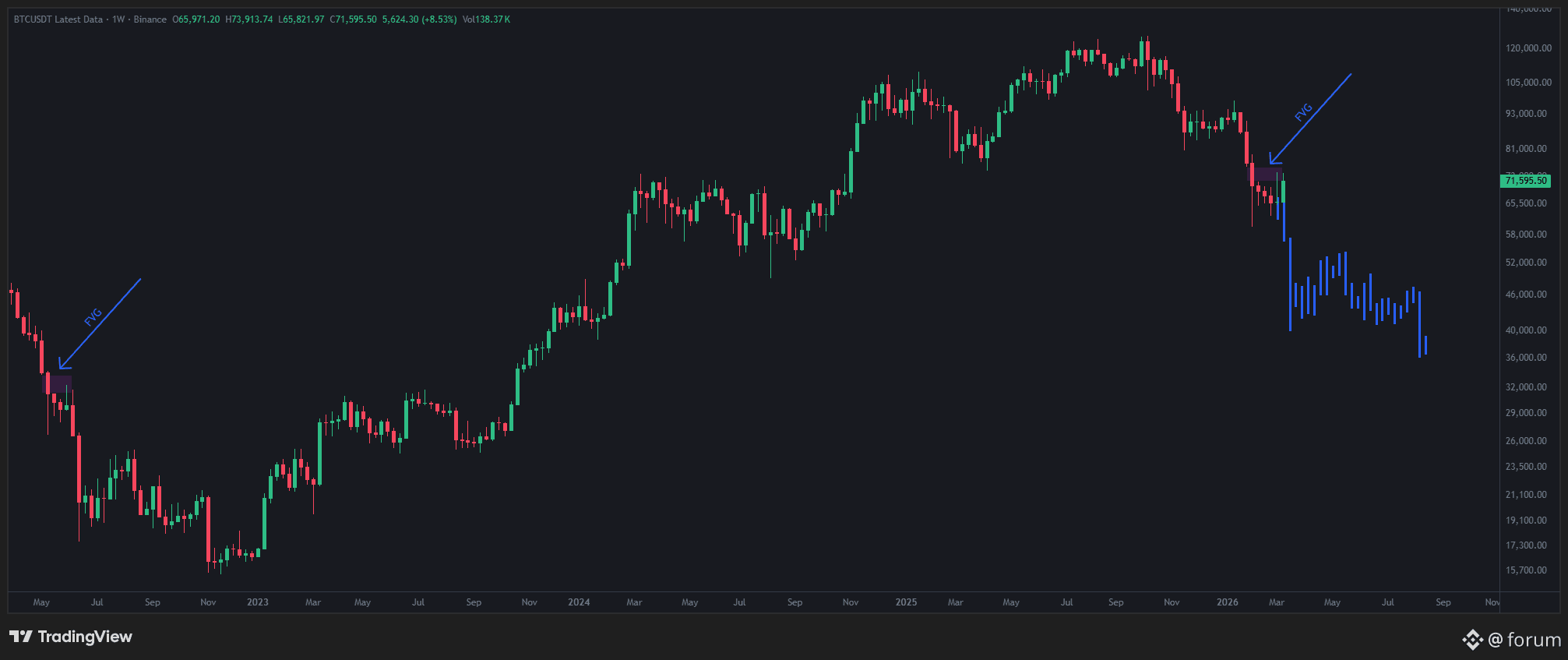
Task: Click the Mar label right after 2024
Action: 635,602
